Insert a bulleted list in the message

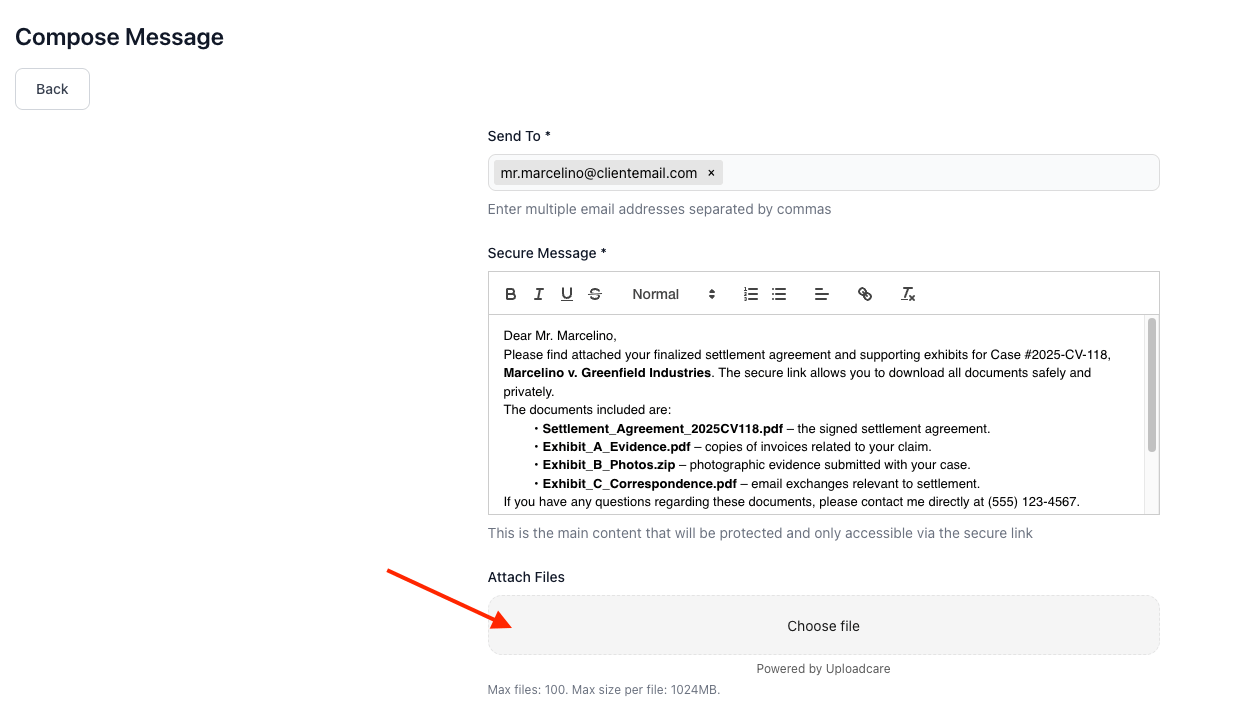click(x=779, y=294)
